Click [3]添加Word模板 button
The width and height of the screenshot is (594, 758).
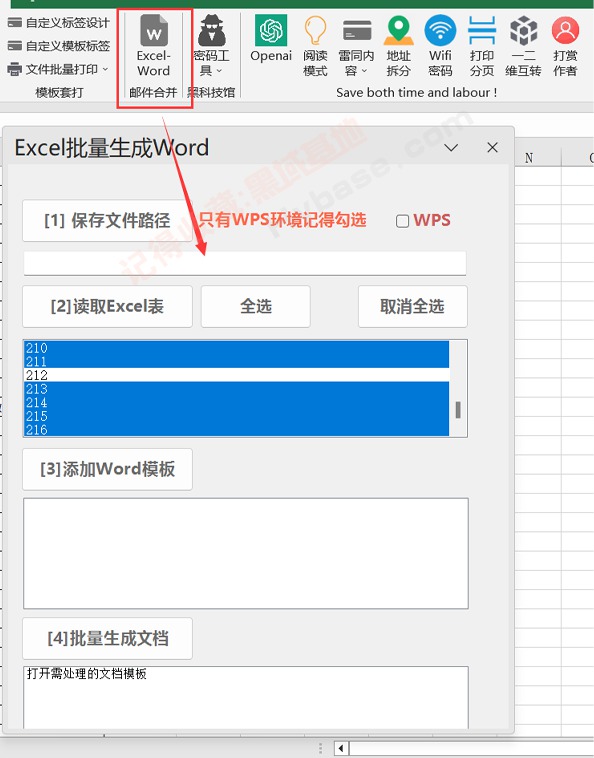pos(107,469)
